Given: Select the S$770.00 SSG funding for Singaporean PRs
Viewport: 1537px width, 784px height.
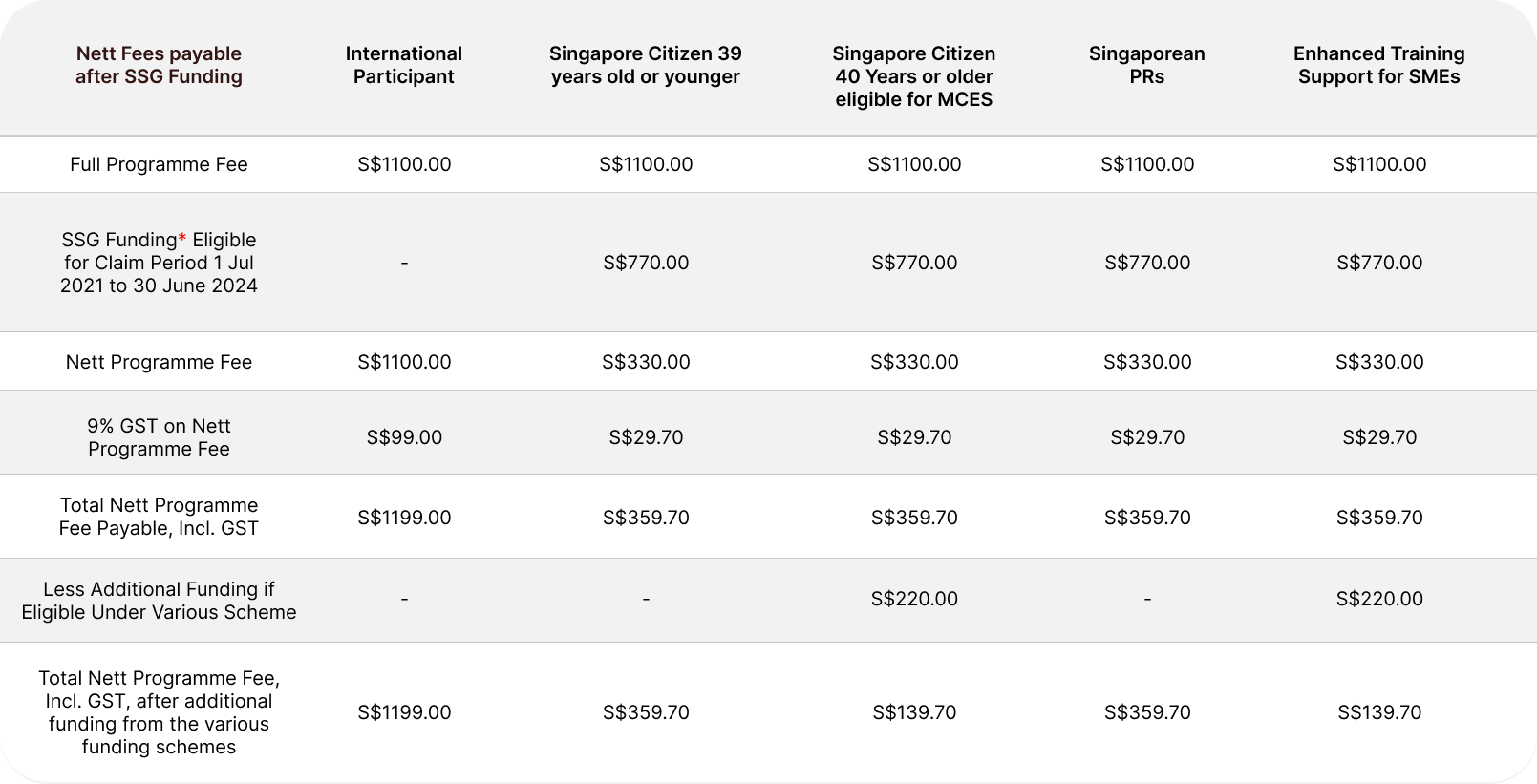Looking at the screenshot, I should tap(1147, 263).
